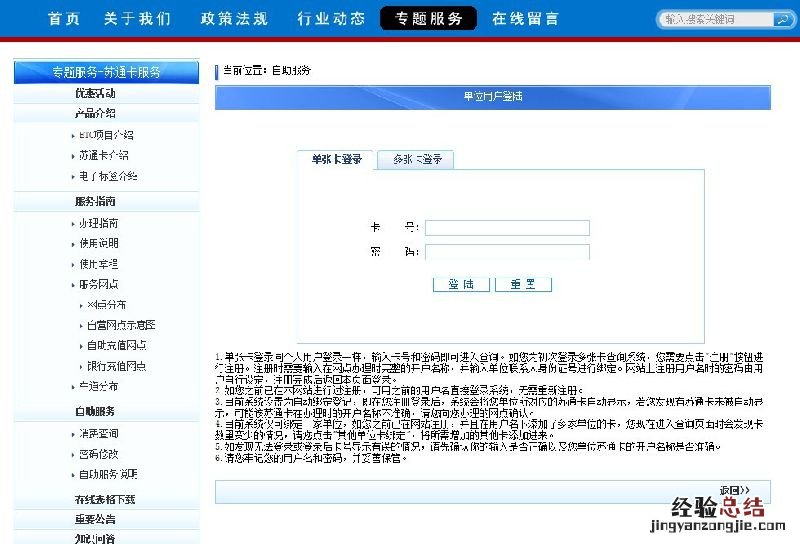This screenshot has height=544, width=800.
Task: Open the 首页 home menu item
Action: point(63,19)
